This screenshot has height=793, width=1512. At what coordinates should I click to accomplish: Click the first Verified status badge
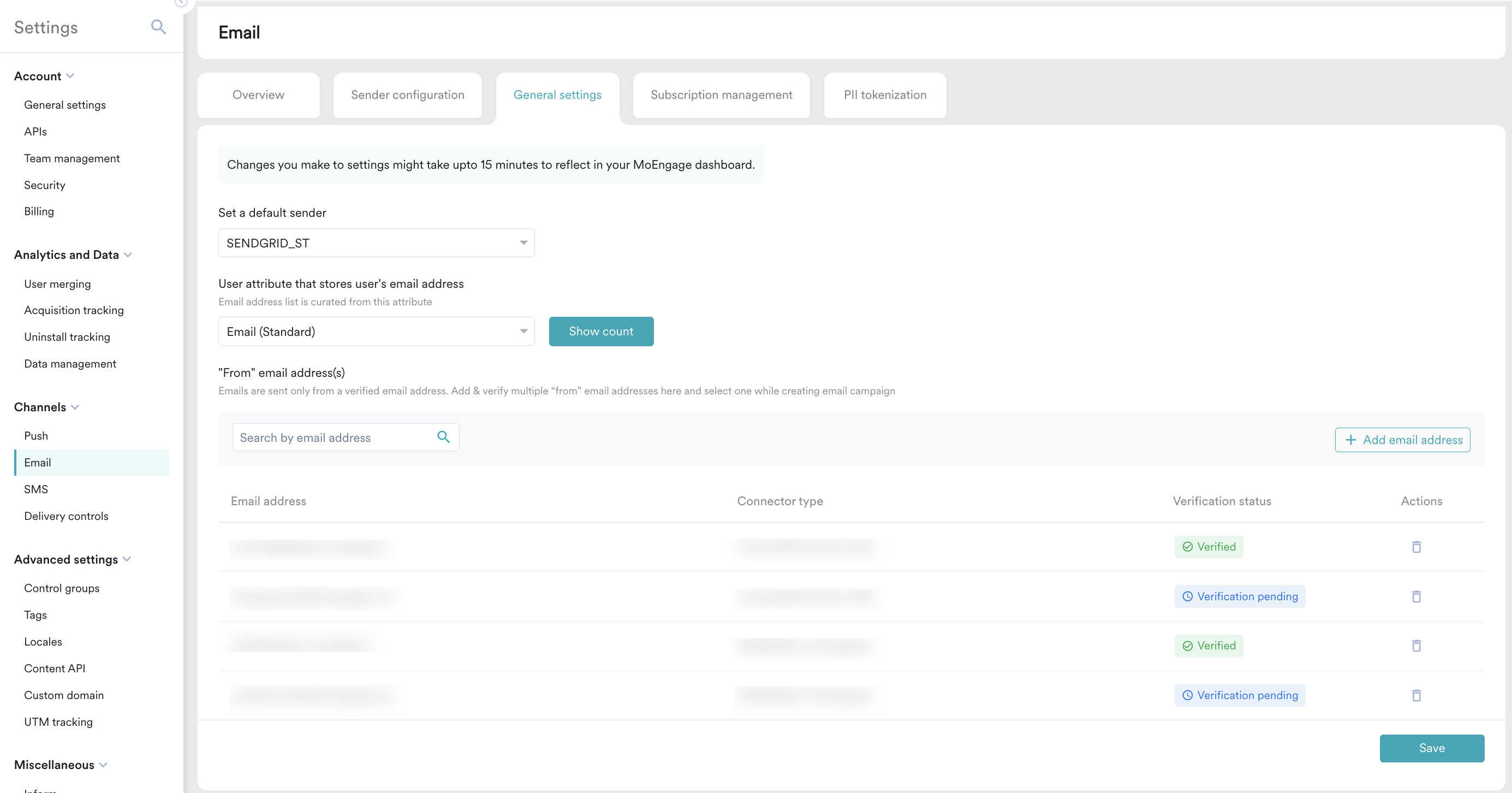point(1209,547)
